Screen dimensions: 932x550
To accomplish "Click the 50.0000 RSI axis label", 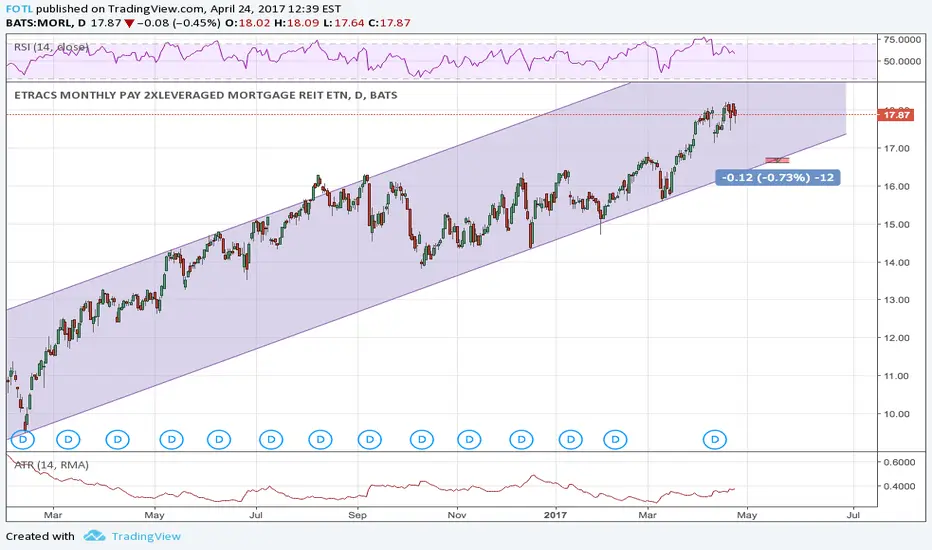I will point(902,61).
